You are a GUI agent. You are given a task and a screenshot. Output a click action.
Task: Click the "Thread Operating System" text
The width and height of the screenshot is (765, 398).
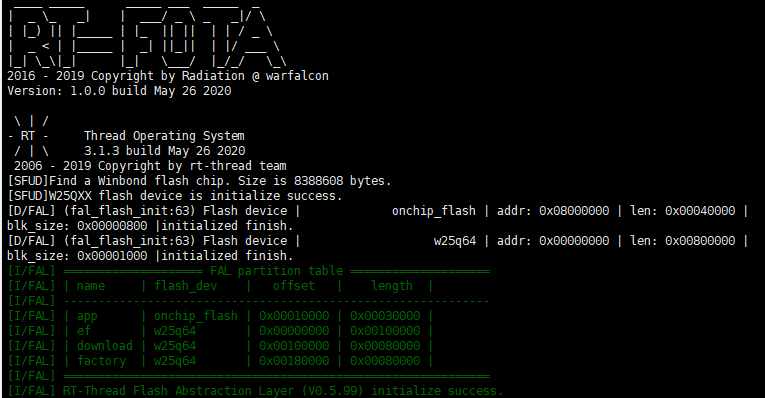164,136
